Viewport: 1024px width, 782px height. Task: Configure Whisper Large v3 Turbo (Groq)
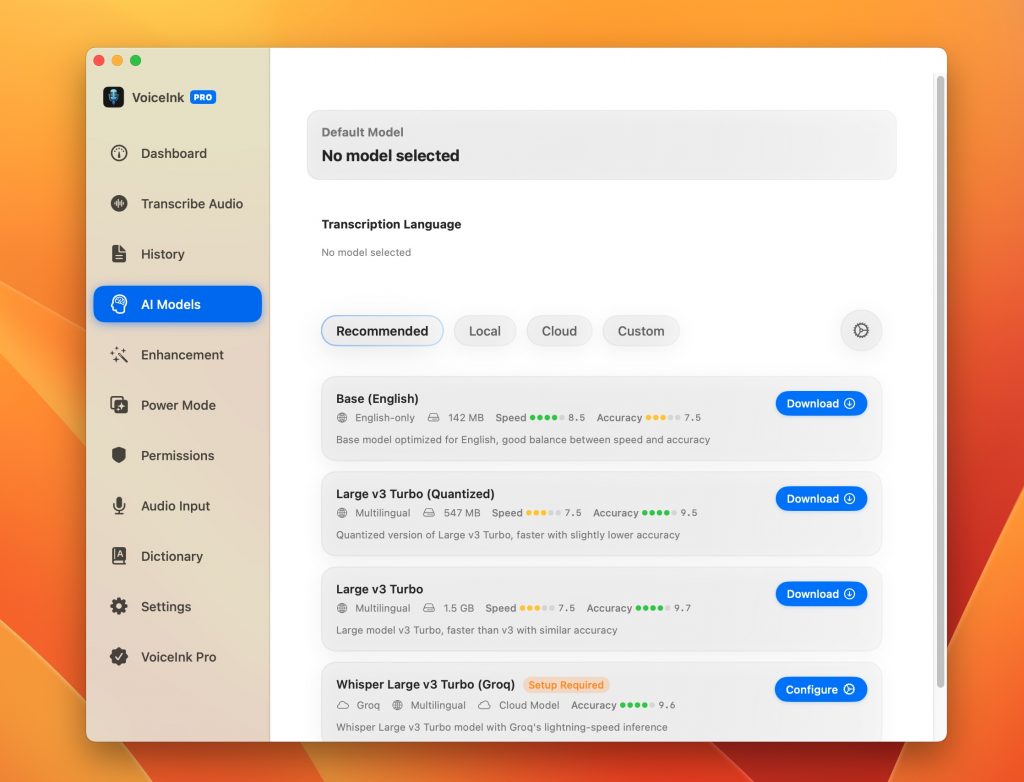(x=821, y=689)
